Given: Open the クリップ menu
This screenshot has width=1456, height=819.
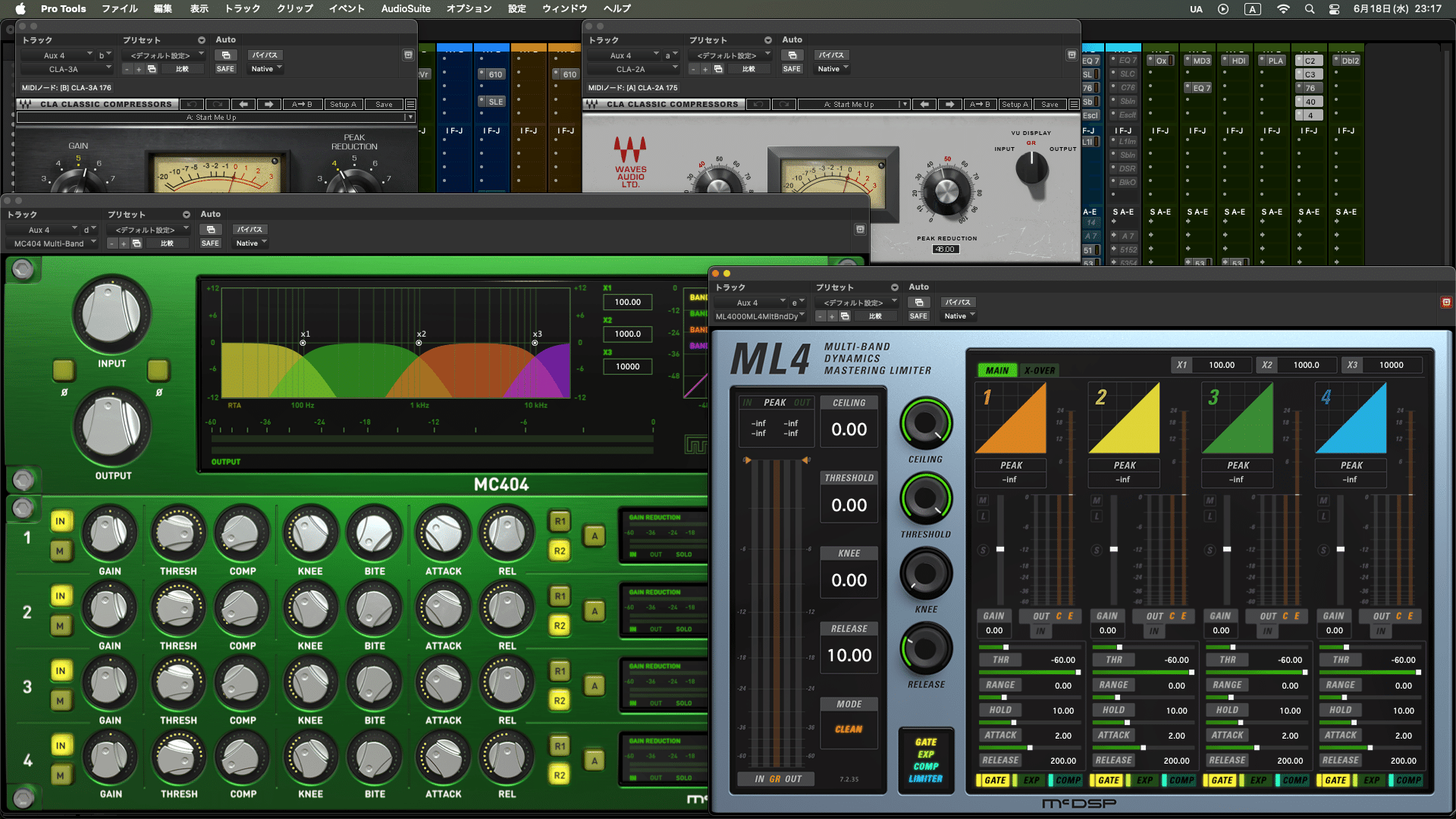Looking at the screenshot, I should pyautogui.click(x=295, y=9).
